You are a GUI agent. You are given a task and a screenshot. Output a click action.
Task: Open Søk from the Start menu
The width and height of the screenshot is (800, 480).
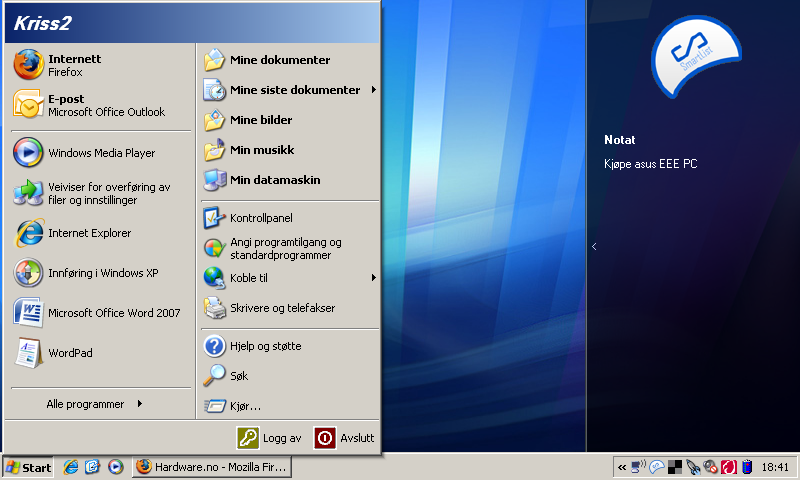point(290,376)
